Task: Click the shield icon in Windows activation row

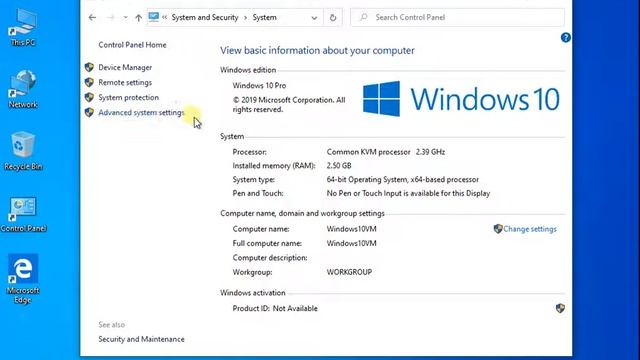Action: (560, 308)
